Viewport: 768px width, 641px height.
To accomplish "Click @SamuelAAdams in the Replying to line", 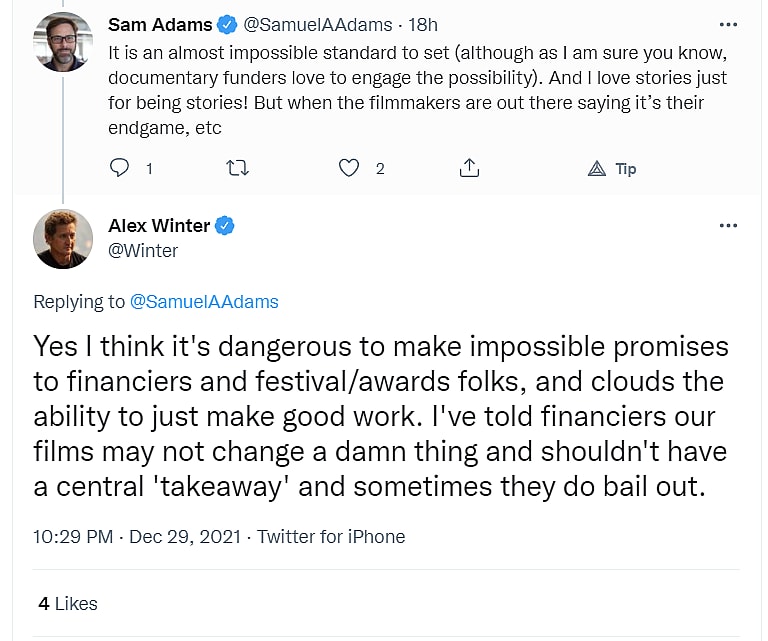I will point(205,301).
